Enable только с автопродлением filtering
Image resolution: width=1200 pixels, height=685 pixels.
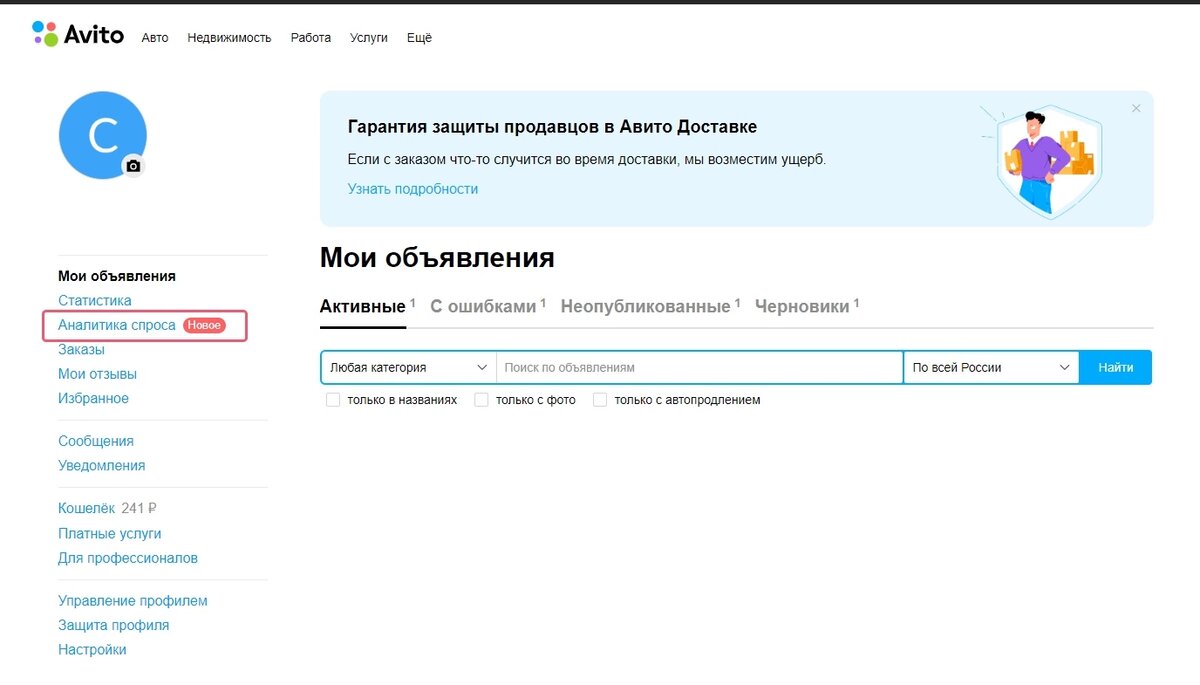coord(599,399)
